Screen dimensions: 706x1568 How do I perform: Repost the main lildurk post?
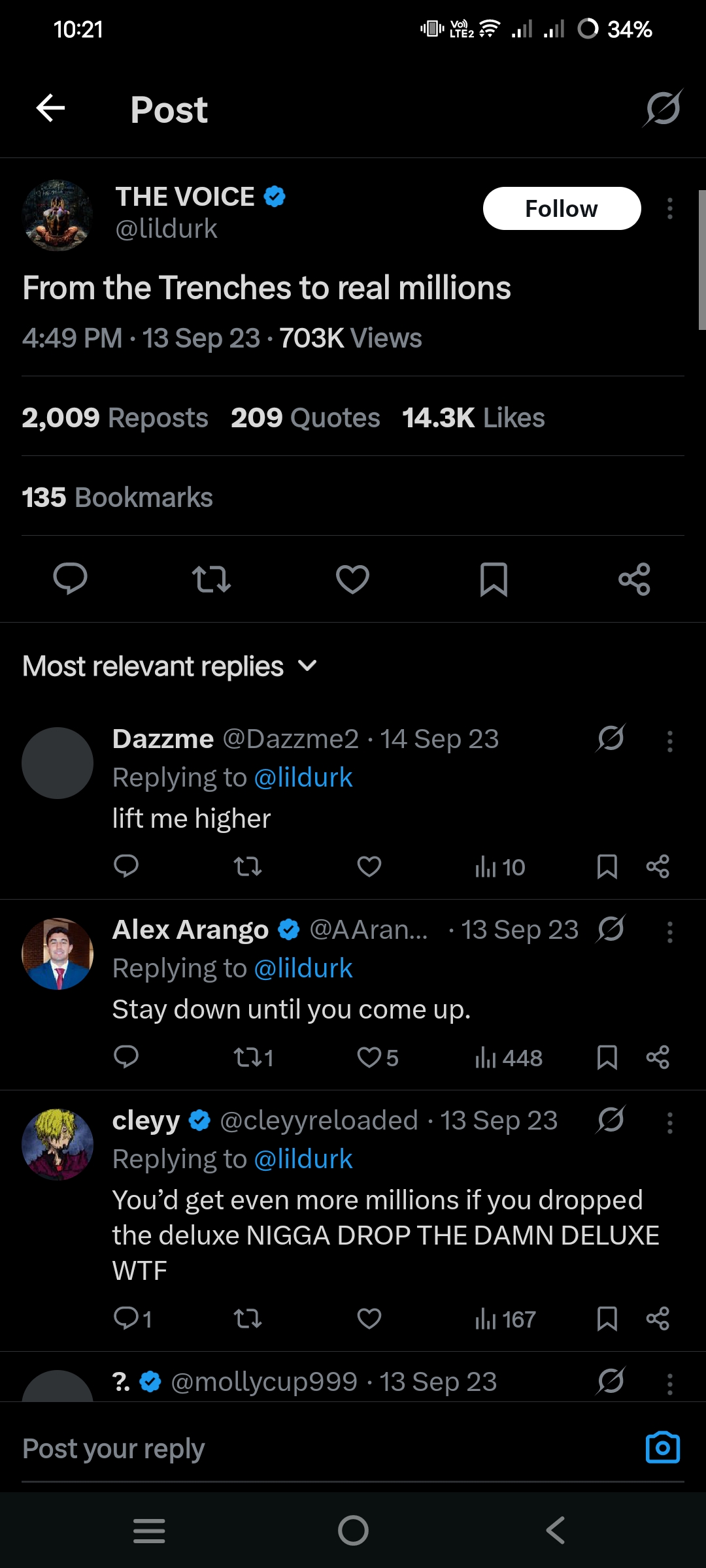(x=211, y=579)
